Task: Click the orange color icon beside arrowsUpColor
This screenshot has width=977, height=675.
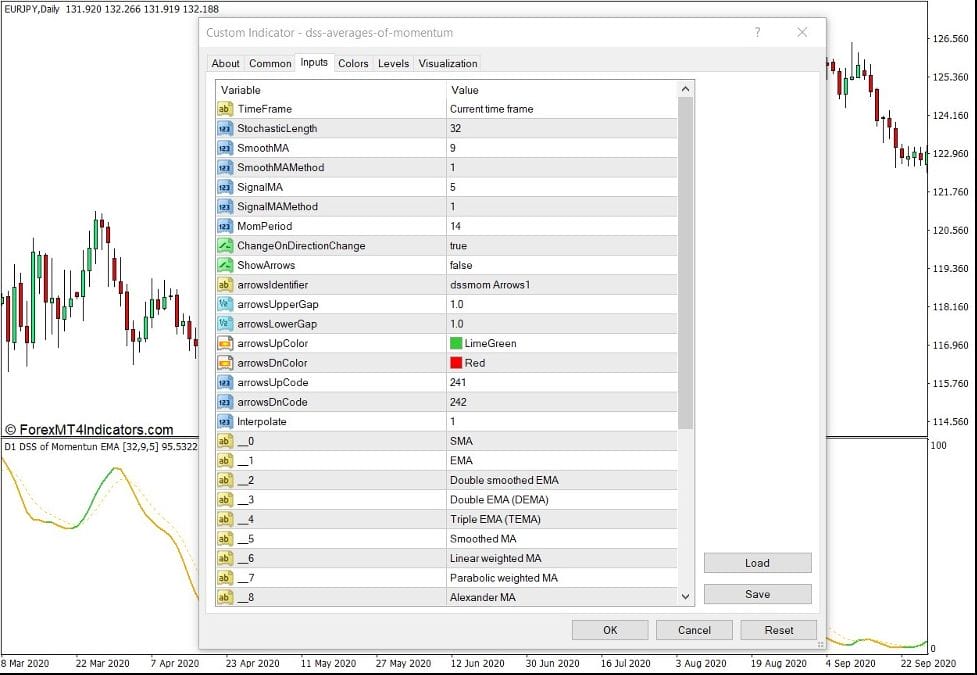Action: coord(224,343)
